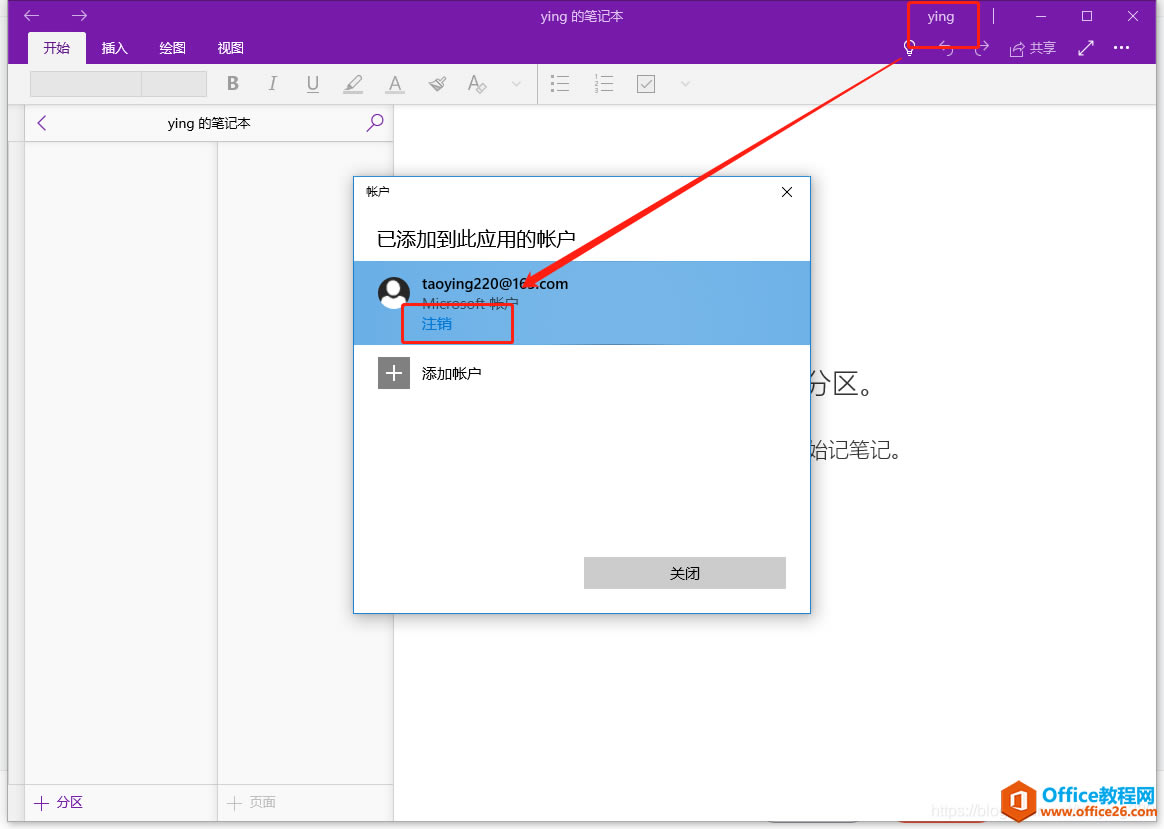Viewport: 1164px width, 829px height.
Task: Toggle numbered list formatting
Action: [x=603, y=84]
